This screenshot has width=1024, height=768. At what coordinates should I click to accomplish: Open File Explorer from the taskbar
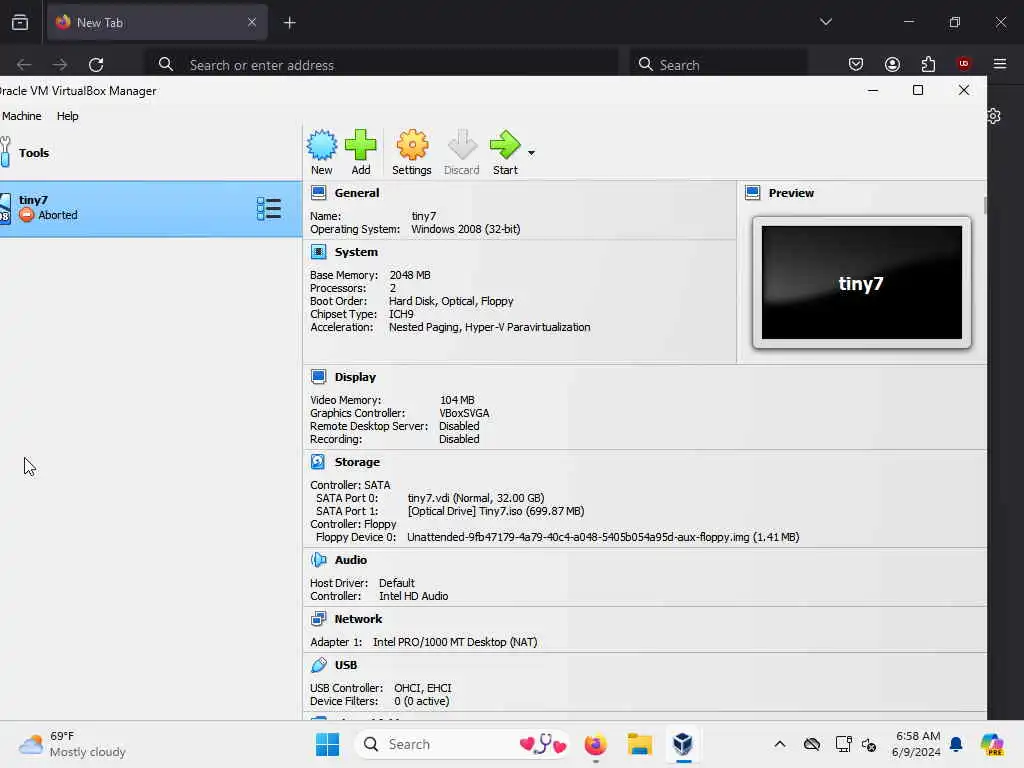(639, 744)
